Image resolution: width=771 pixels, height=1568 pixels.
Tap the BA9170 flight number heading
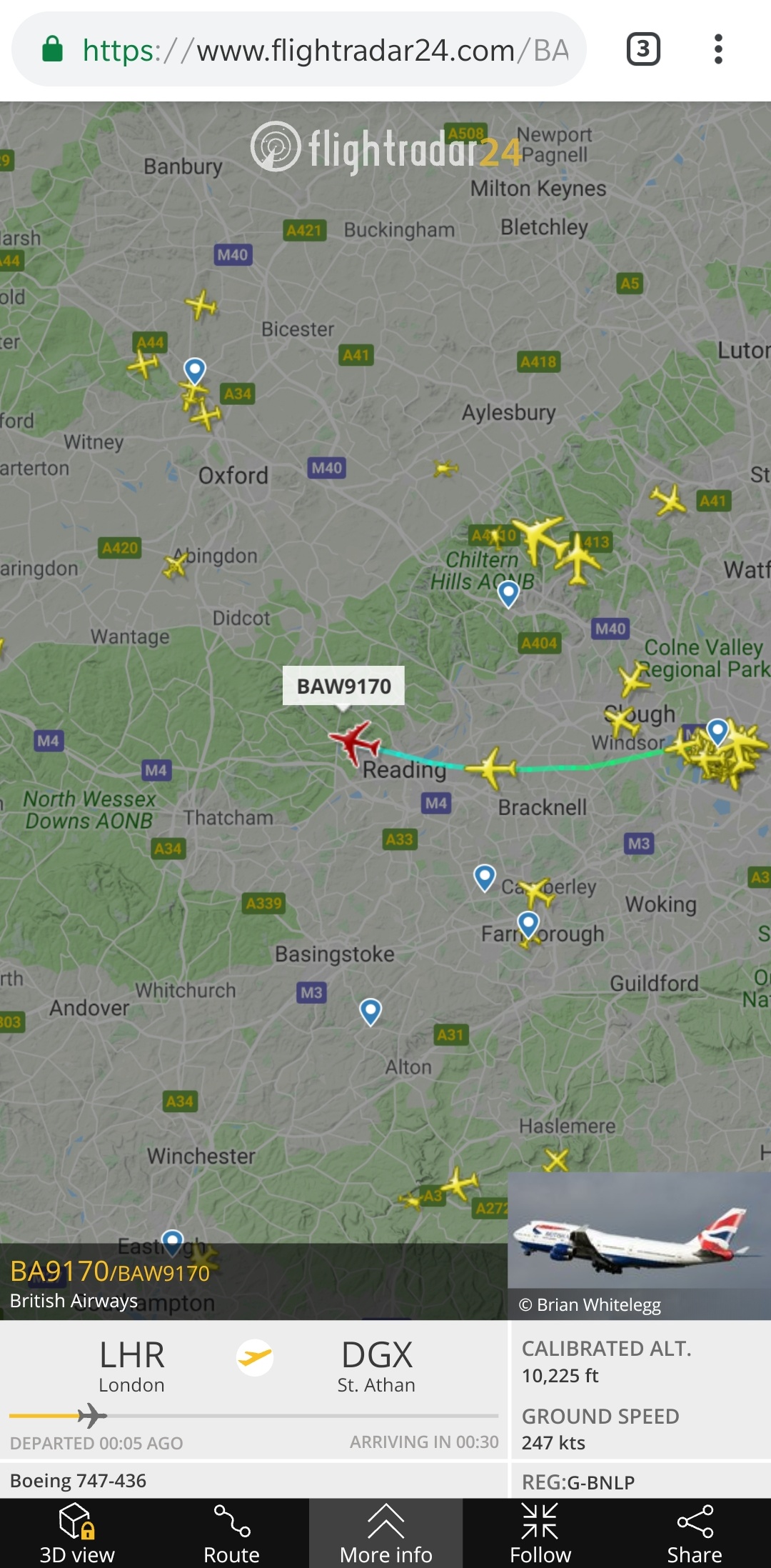coord(110,1272)
